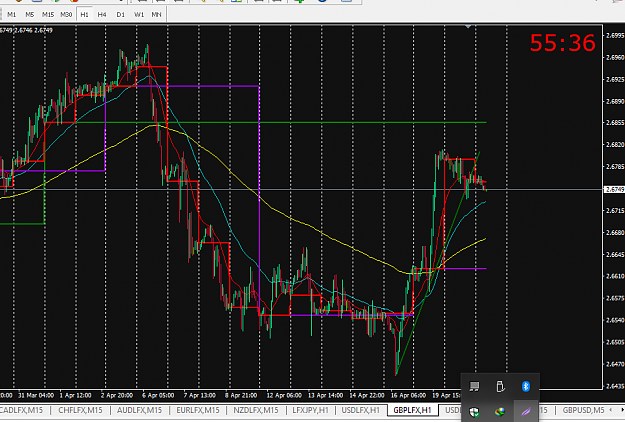625x422 pixels.
Task: Click the 2.6610 price axis label
Action: pos(615,276)
